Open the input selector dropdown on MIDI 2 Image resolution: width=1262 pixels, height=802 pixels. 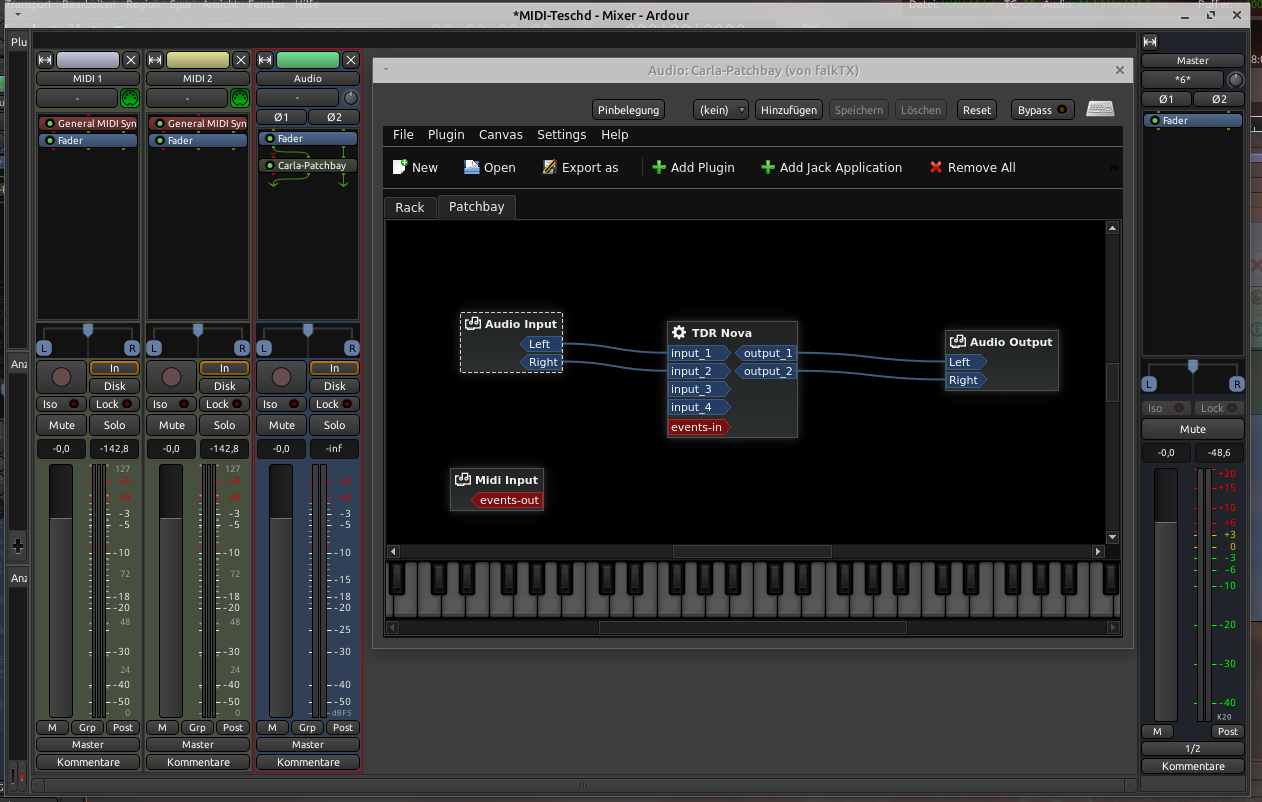[187, 98]
